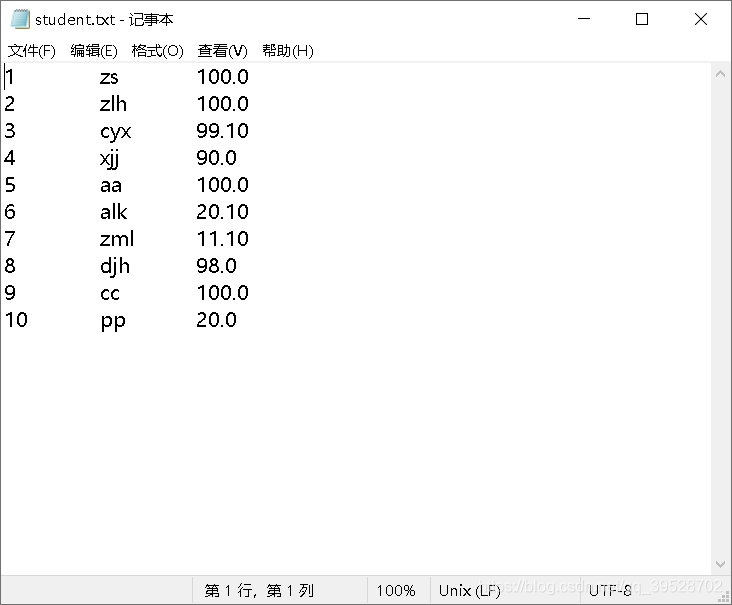Maximize the student.txt window
The image size is (732, 605).
pyautogui.click(x=642, y=19)
